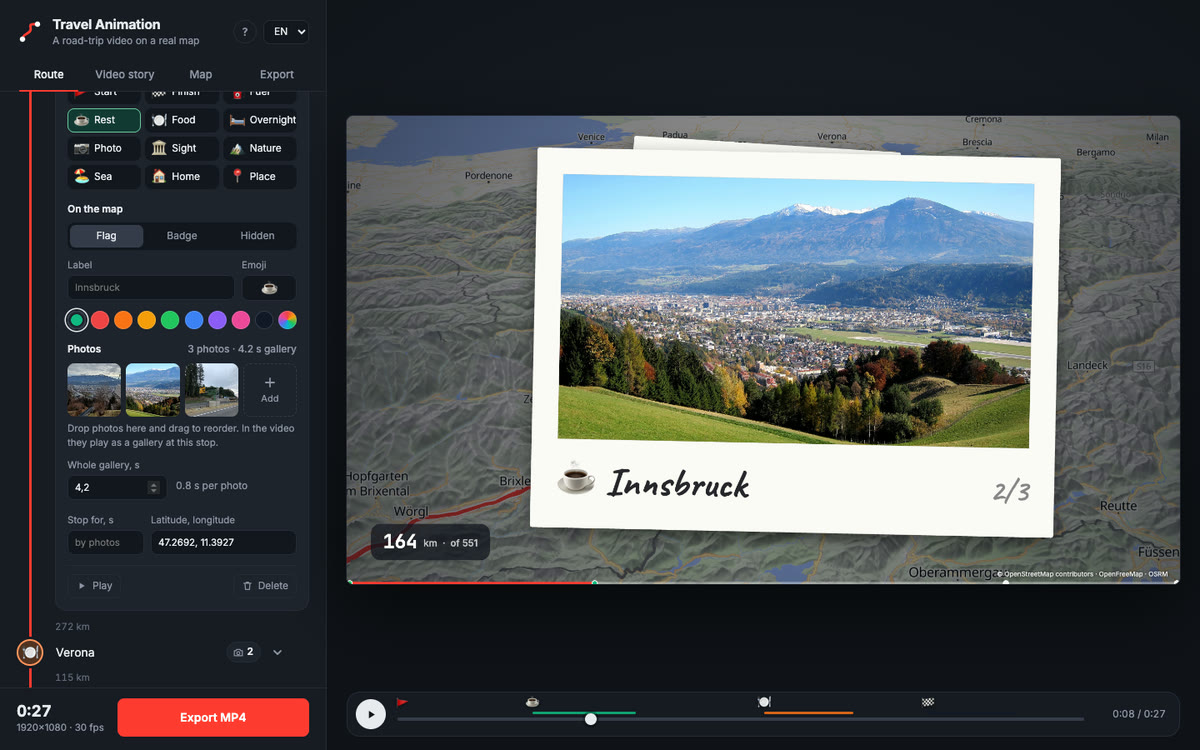The height and width of the screenshot is (750, 1200).
Task: Open the rainbow custom color picker swatch
Action: 287,320
